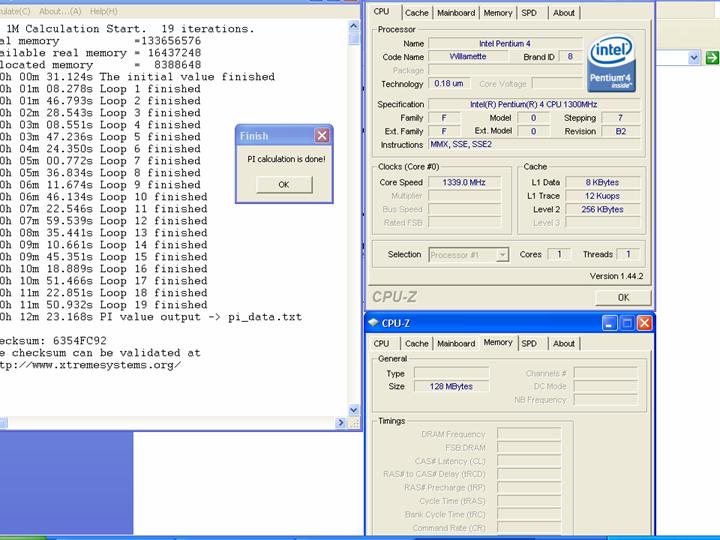
Task: Click OK in the Finish dialog
Action: 284,185
